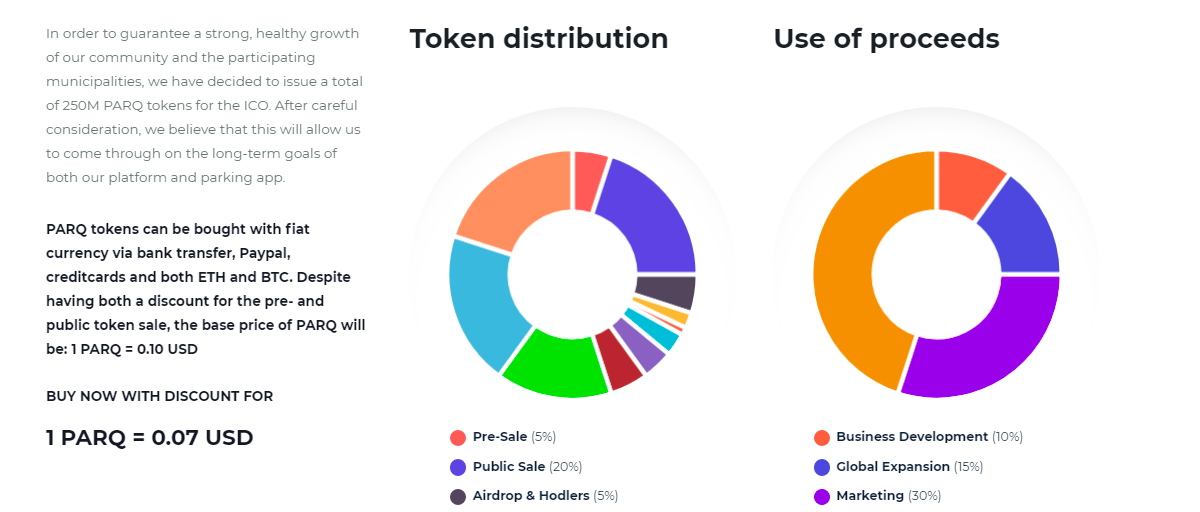This screenshot has height=512, width=1200.
Task: Click the dark gray Airdrop segment in token chart
Action: coord(667,292)
